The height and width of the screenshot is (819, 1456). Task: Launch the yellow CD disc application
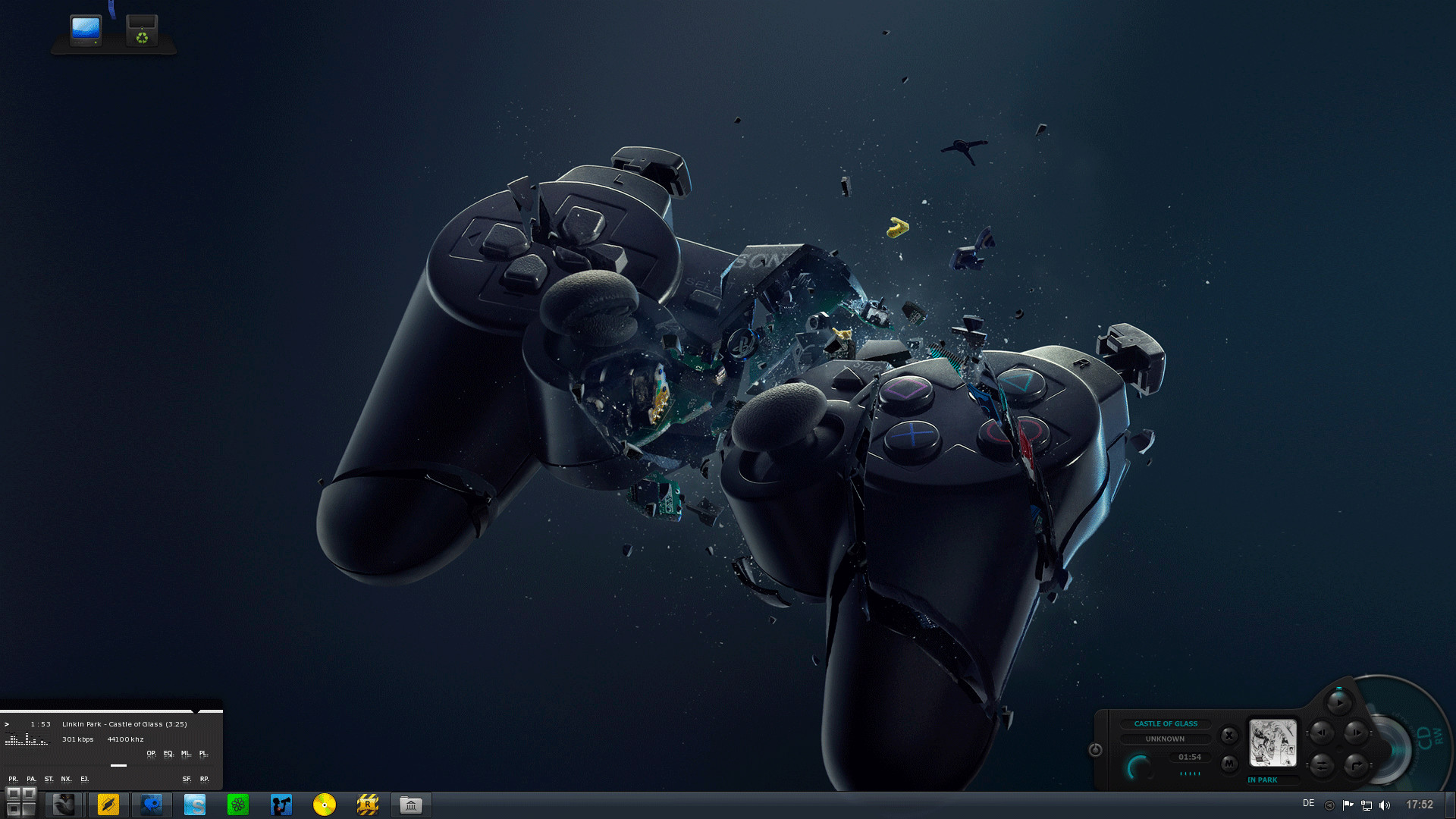pos(325,805)
